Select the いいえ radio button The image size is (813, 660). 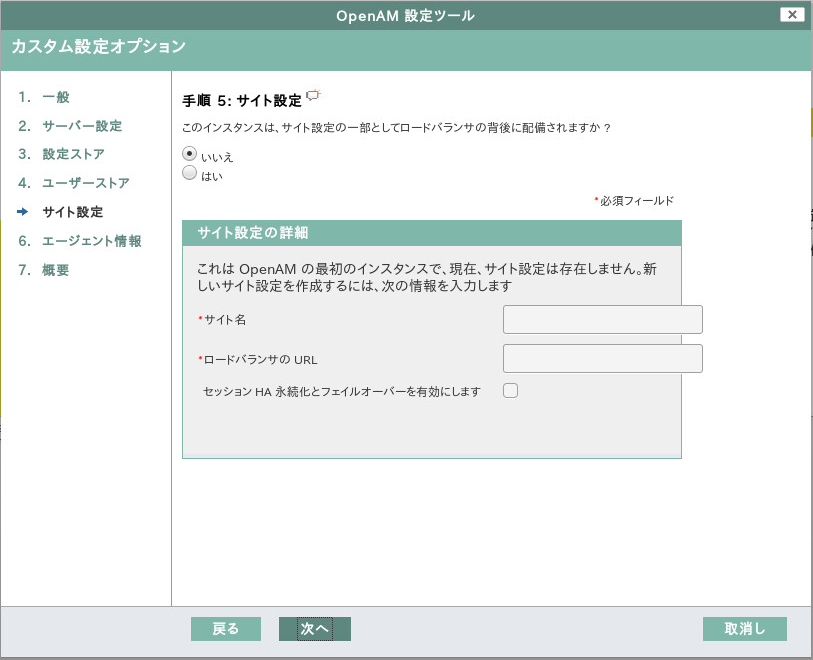click(x=189, y=153)
